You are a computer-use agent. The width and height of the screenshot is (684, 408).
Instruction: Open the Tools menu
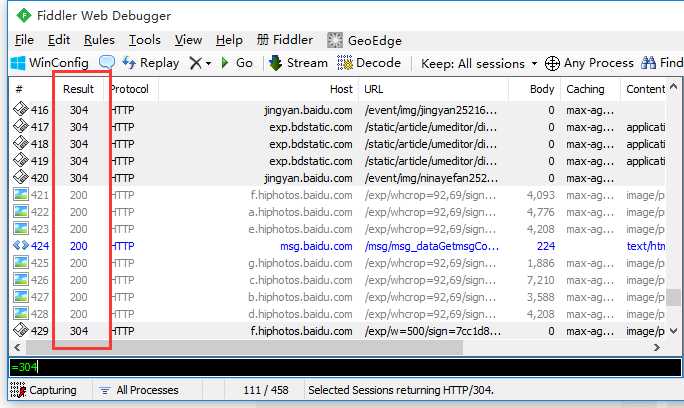[x=145, y=40]
